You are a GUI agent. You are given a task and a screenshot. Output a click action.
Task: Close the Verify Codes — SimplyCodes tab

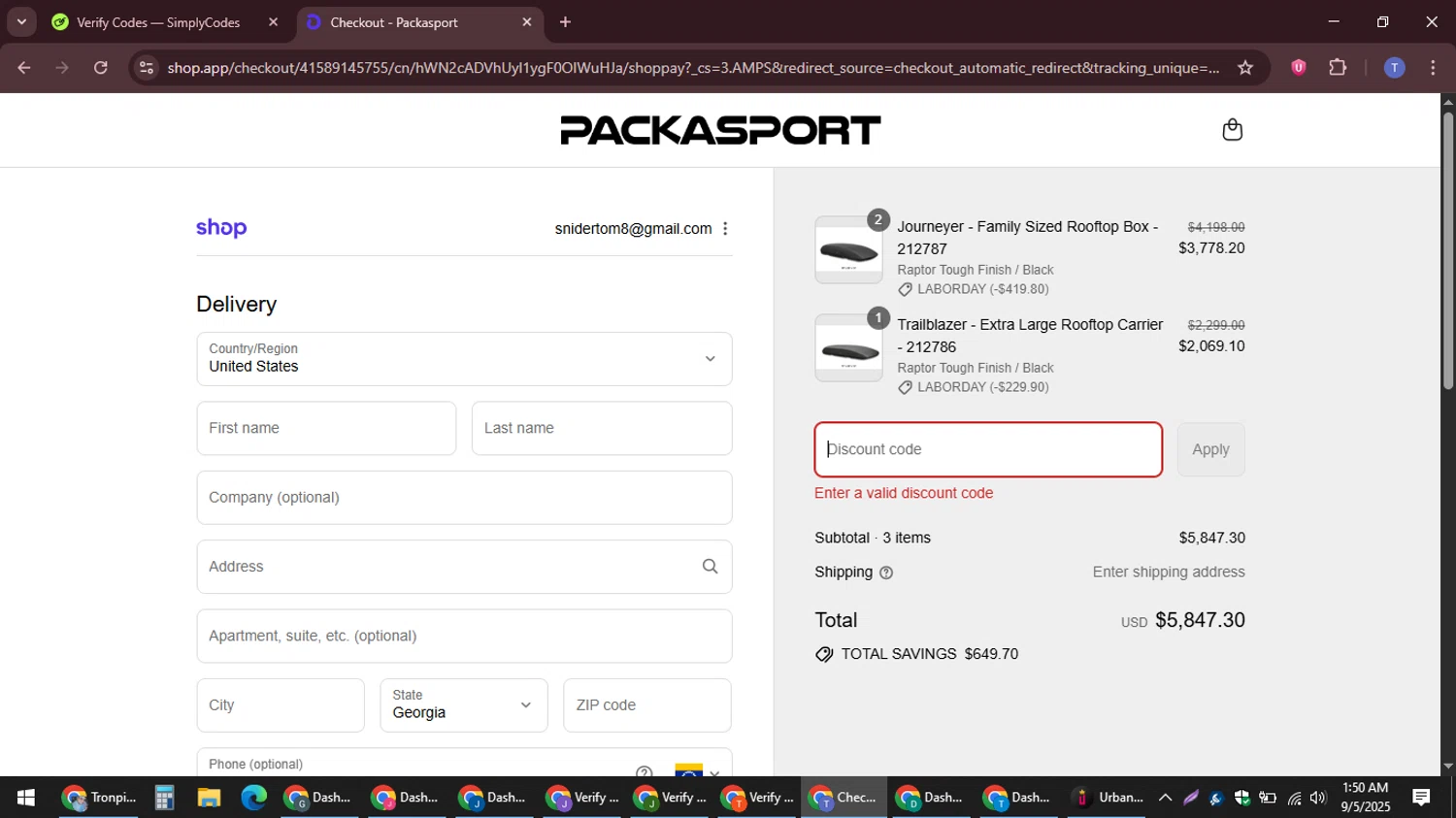coord(273,22)
